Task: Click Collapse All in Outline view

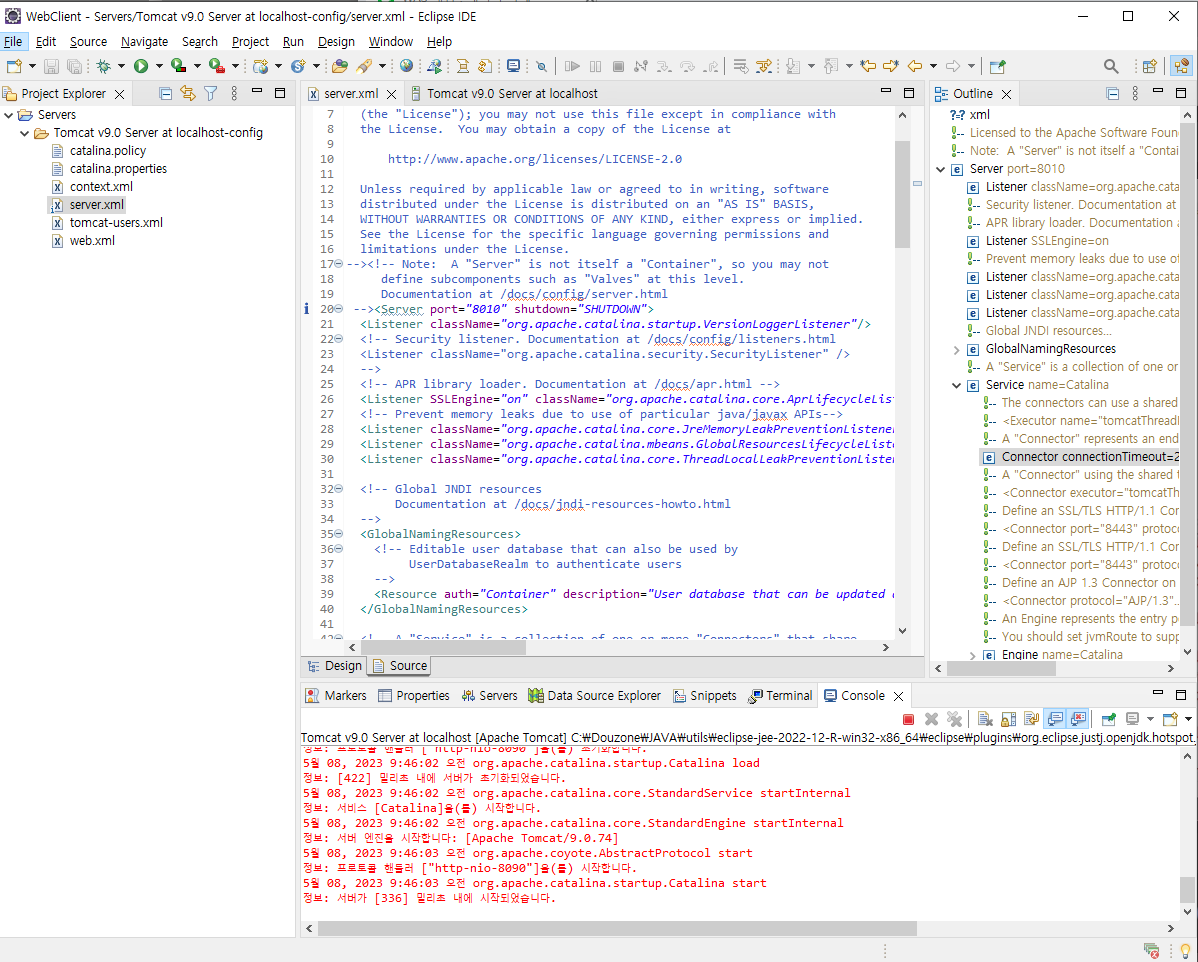Action: (1112, 93)
